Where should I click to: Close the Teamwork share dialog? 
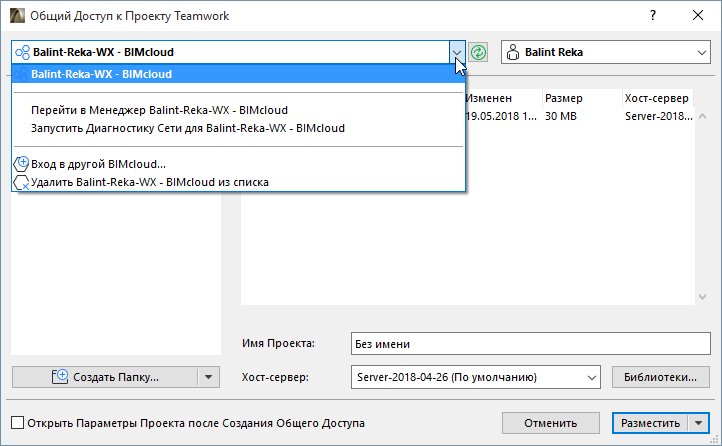click(x=698, y=15)
